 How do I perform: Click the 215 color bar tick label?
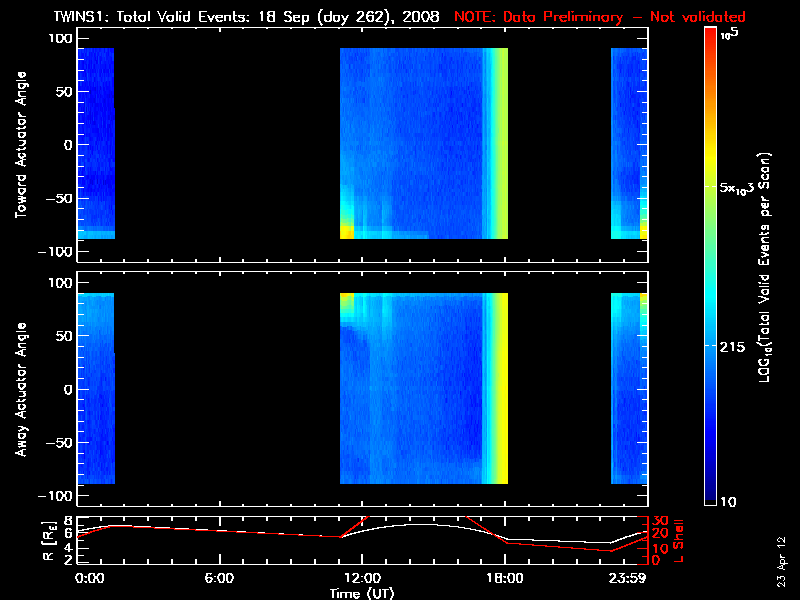736,346
